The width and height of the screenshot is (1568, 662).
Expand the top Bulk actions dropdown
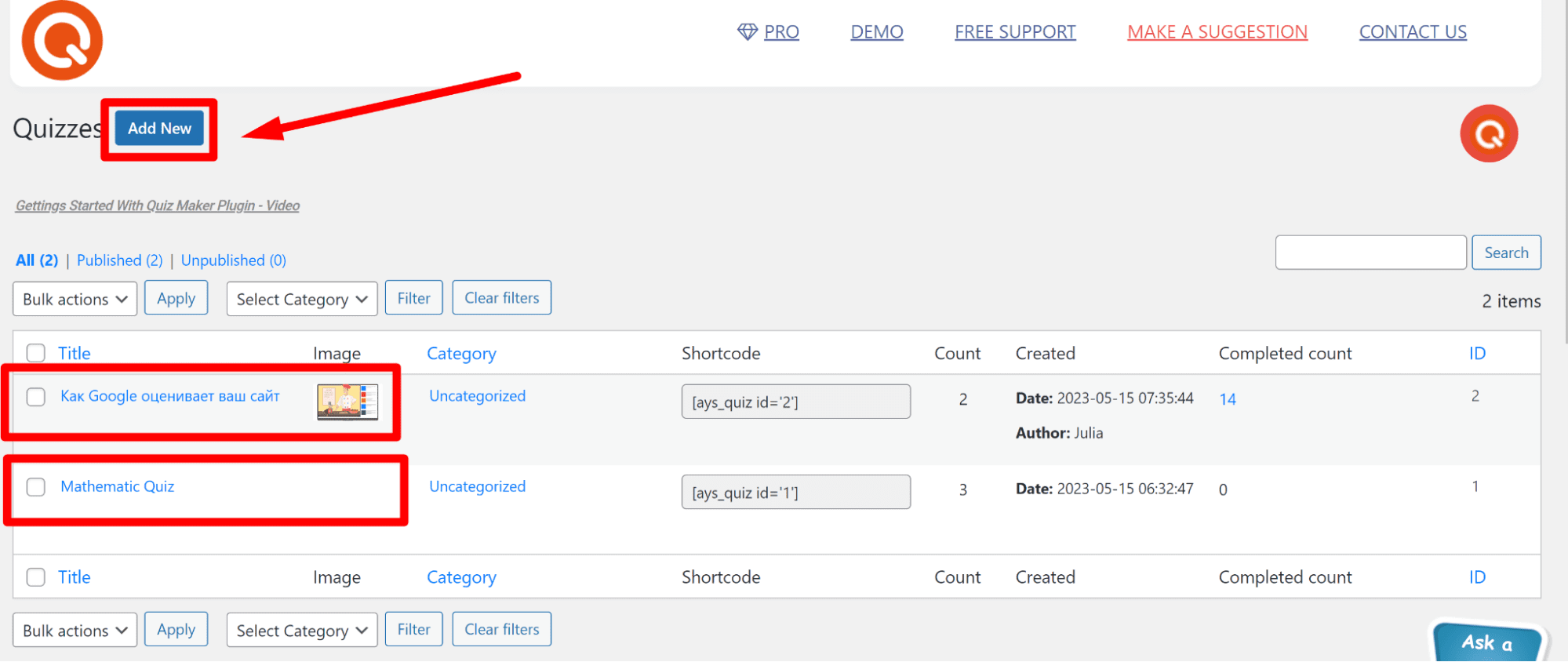(x=75, y=299)
